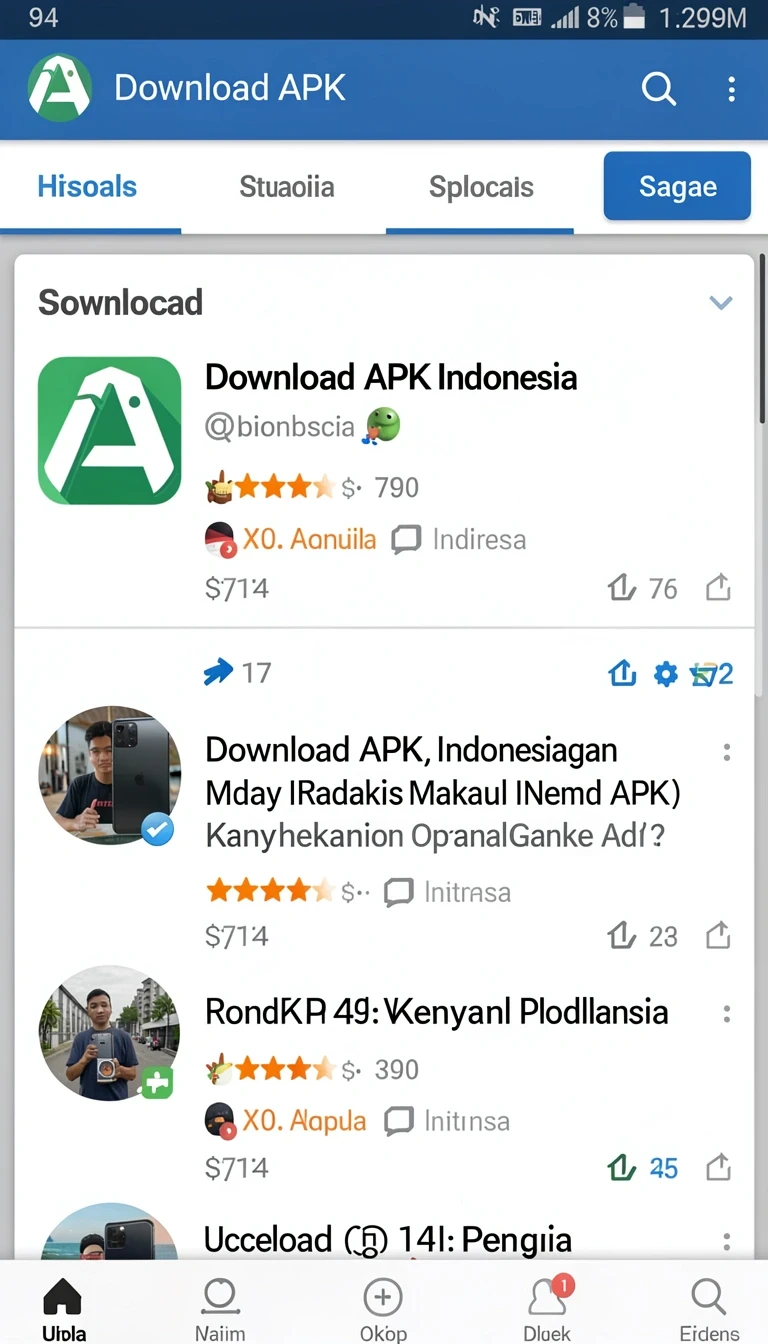Click star rating showing 790

[x=312, y=488]
